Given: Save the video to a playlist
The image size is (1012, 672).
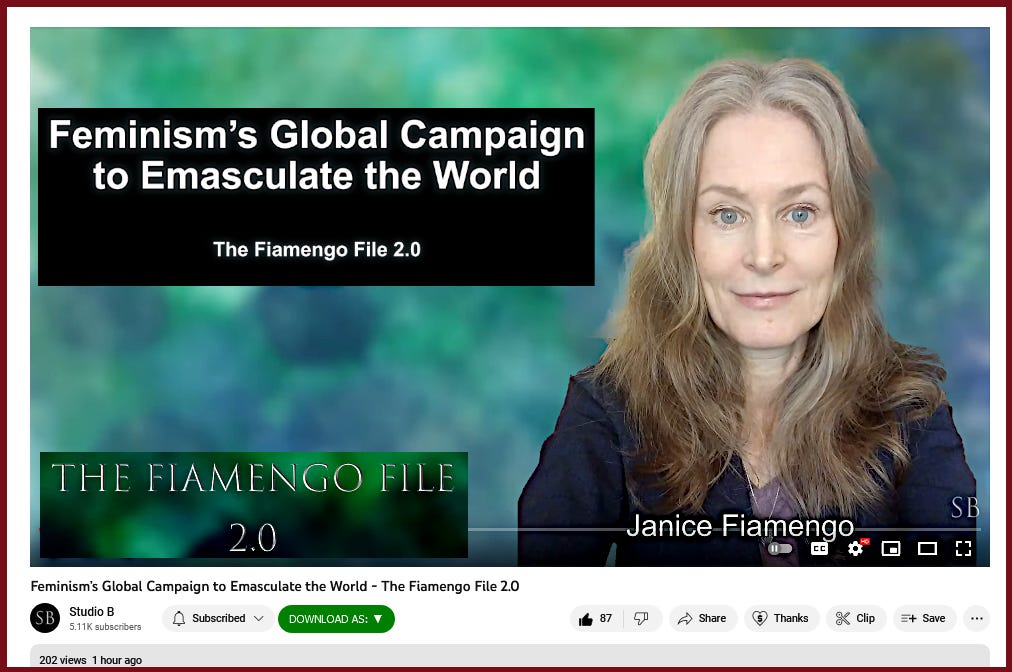Looking at the screenshot, I should coord(924,618).
